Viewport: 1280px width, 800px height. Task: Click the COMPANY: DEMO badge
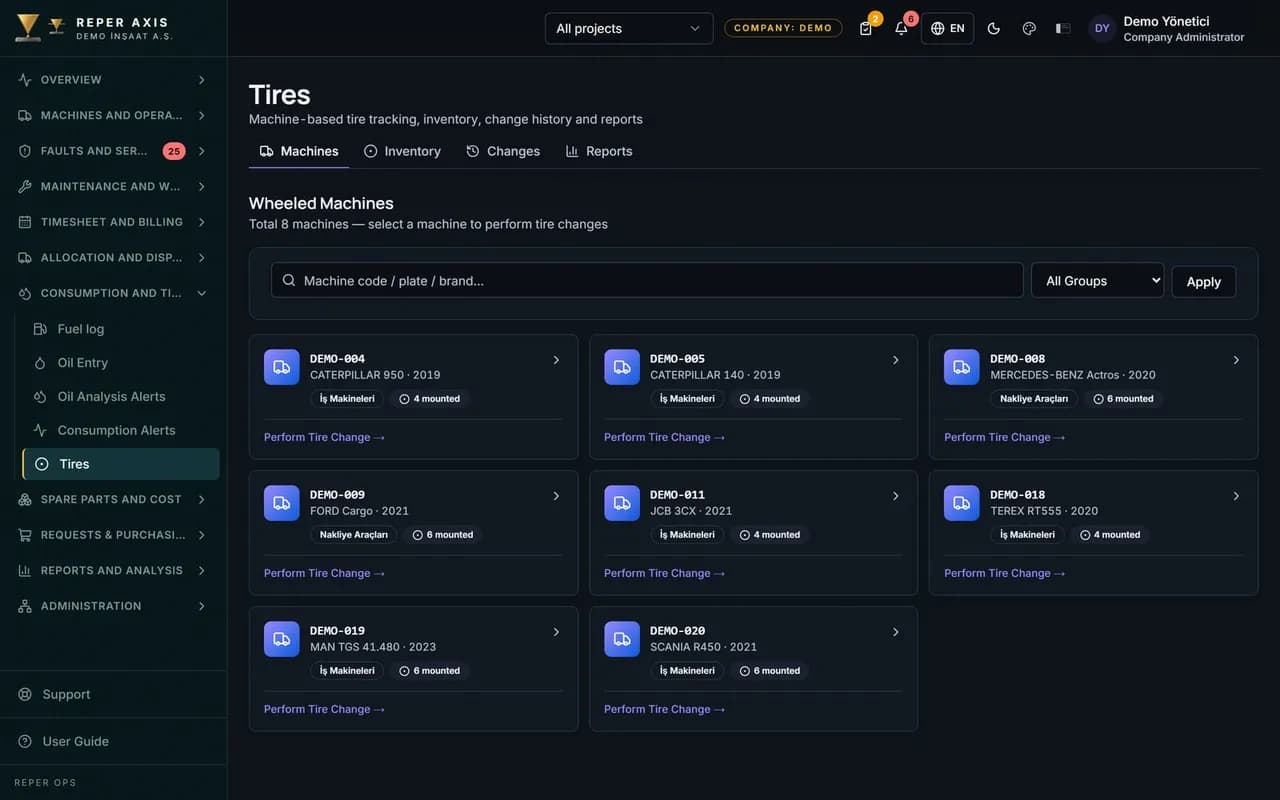click(x=783, y=28)
